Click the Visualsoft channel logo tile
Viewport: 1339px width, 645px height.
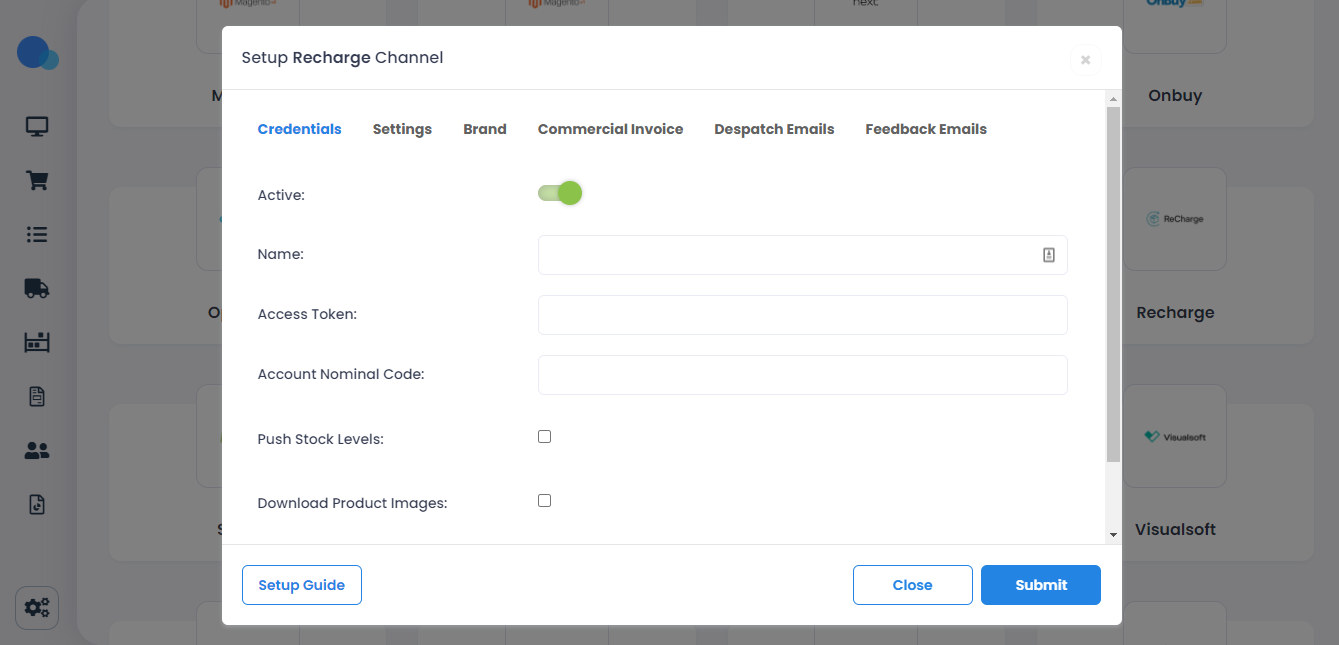[1175, 437]
